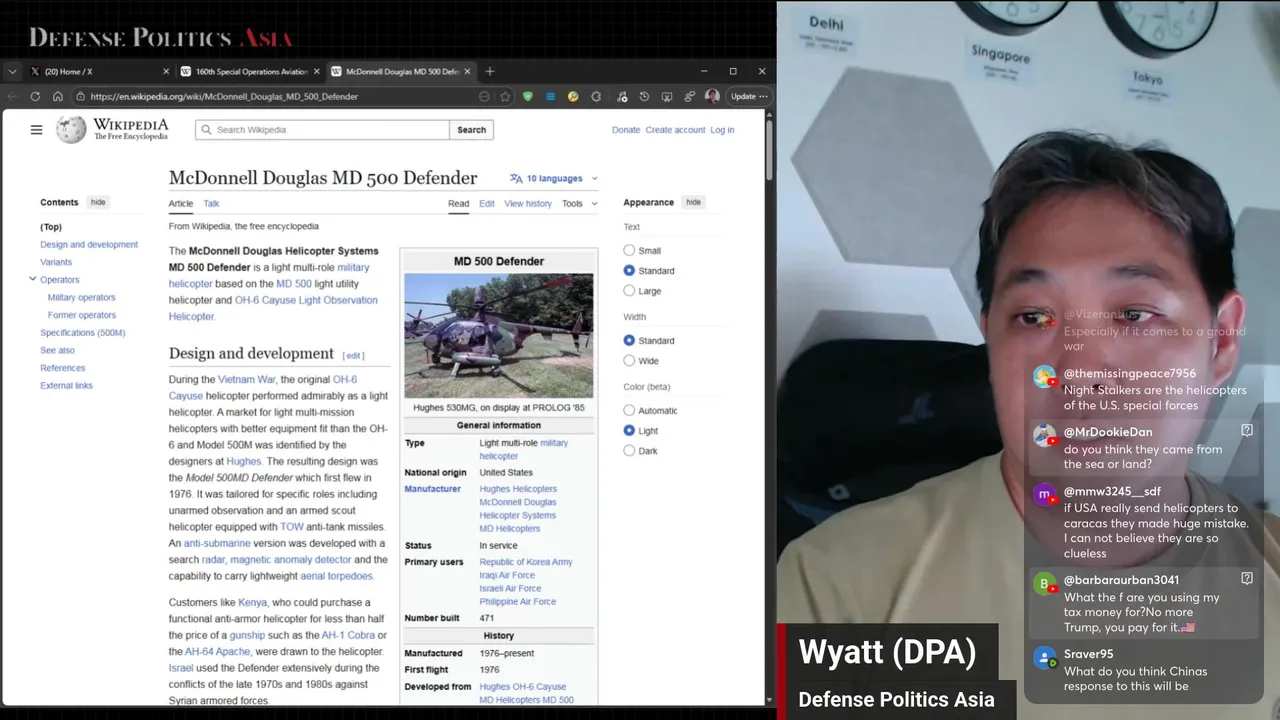The width and height of the screenshot is (1280, 720).
Task: Hide the Contents sidebar
Action: [98, 202]
